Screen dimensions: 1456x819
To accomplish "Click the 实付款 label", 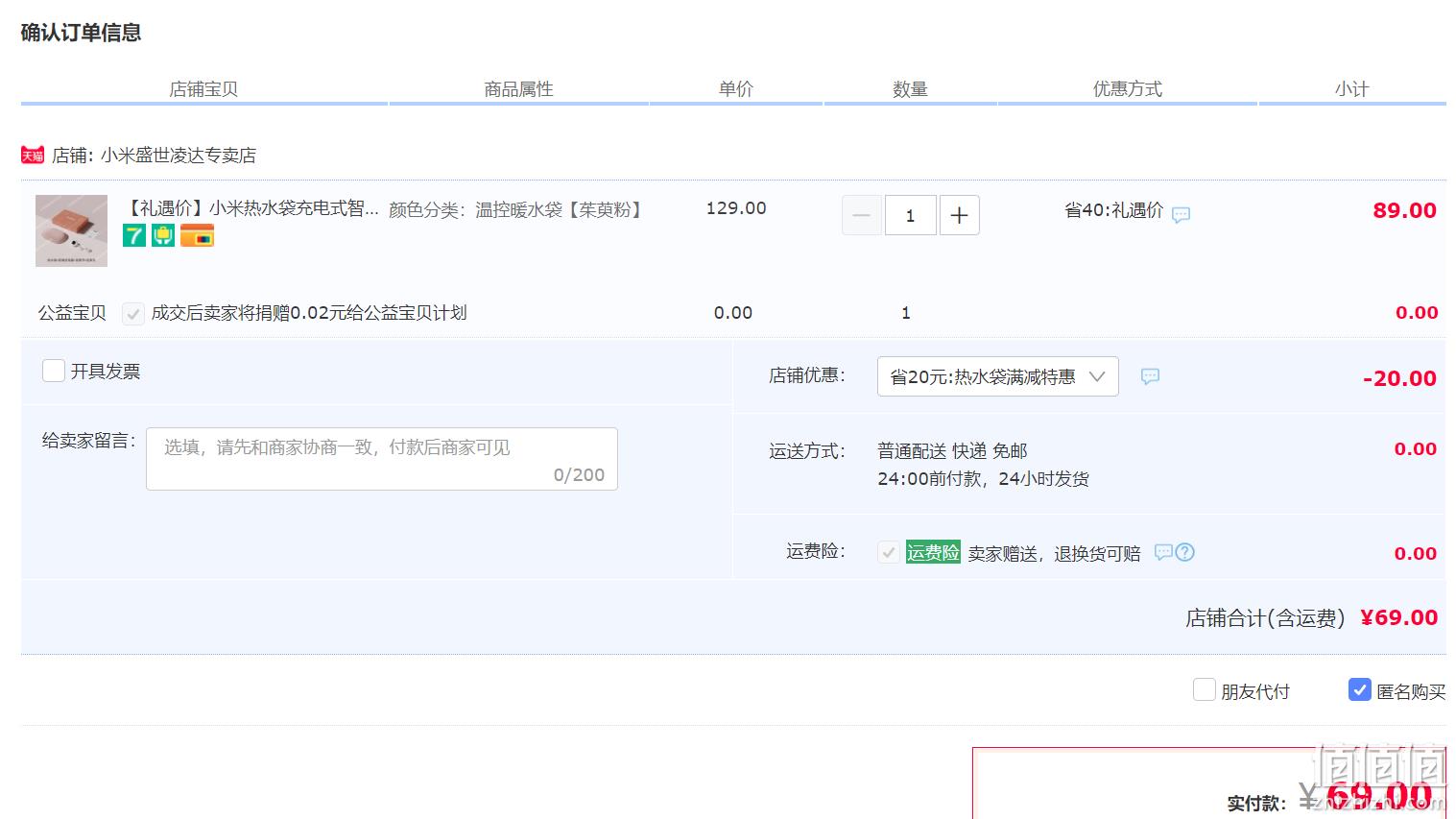I will (x=1255, y=804).
